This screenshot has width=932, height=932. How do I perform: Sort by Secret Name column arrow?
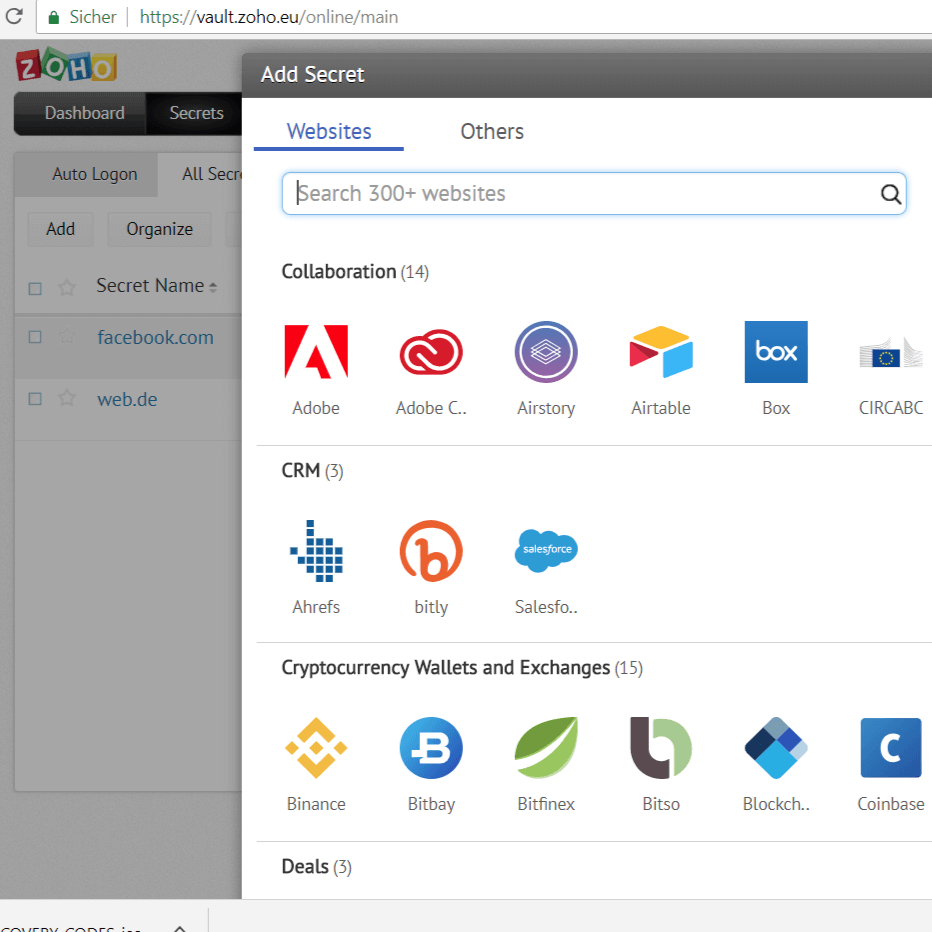[x=213, y=288]
